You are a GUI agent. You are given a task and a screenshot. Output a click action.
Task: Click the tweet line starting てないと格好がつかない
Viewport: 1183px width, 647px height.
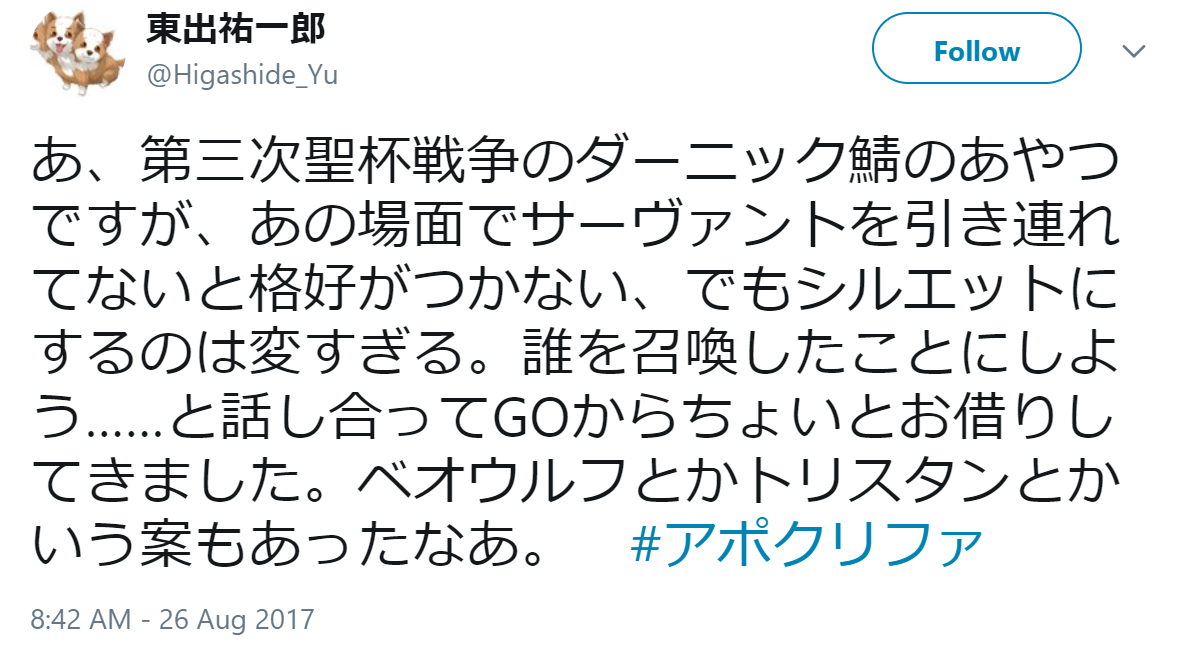pyautogui.click(x=575, y=290)
